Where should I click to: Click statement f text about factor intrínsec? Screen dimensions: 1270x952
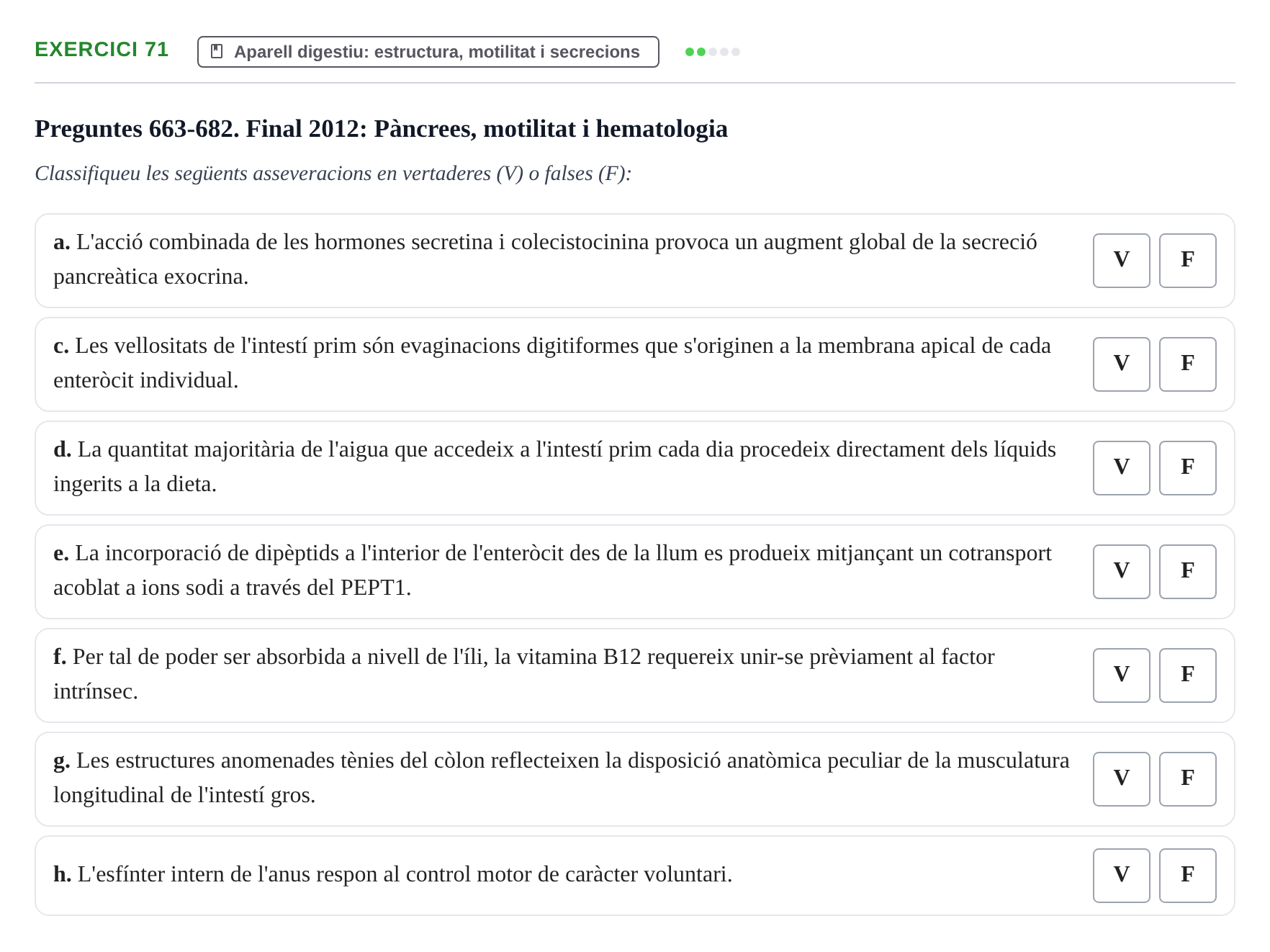tap(524, 674)
